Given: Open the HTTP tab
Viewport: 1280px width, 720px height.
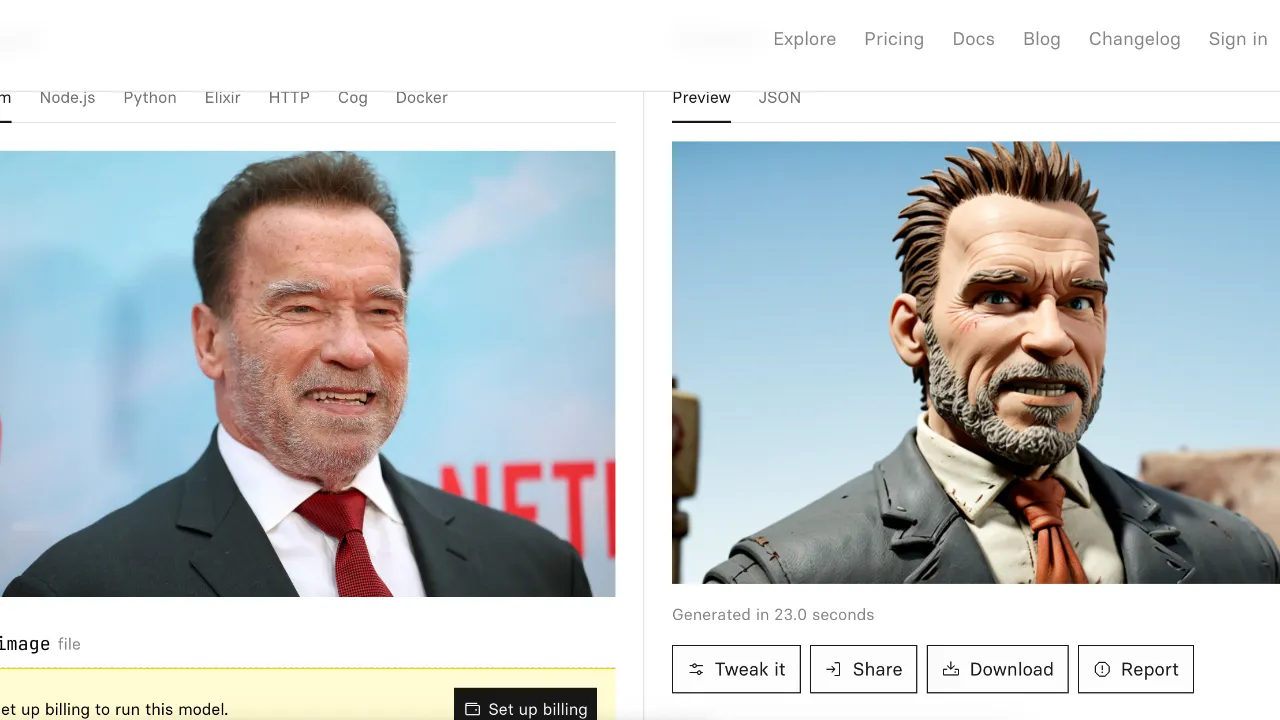Looking at the screenshot, I should (289, 97).
